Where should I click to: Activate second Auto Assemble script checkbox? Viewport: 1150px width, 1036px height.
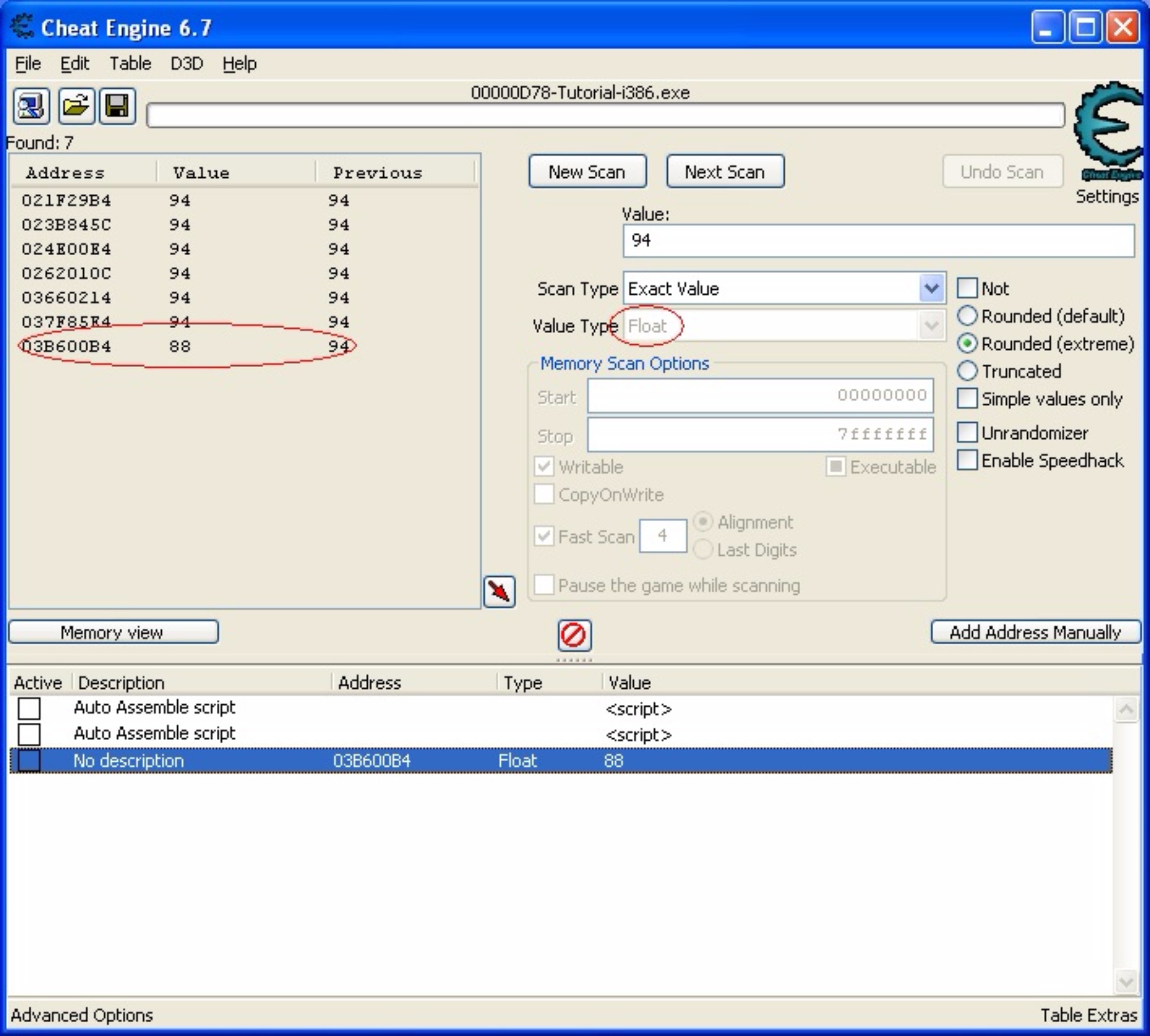click(x=29, y=734)
